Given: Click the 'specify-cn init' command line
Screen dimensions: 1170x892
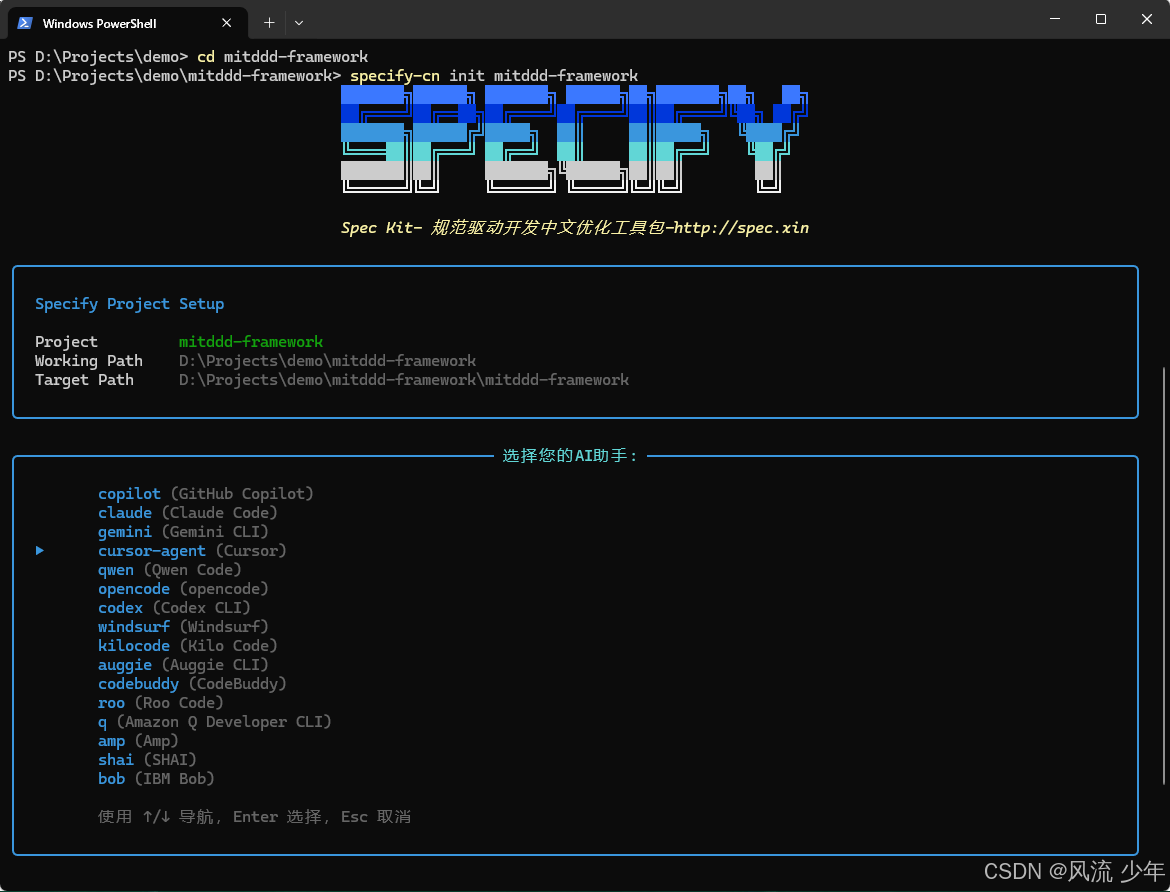Looking at the screenshot, I should [322, 75].
